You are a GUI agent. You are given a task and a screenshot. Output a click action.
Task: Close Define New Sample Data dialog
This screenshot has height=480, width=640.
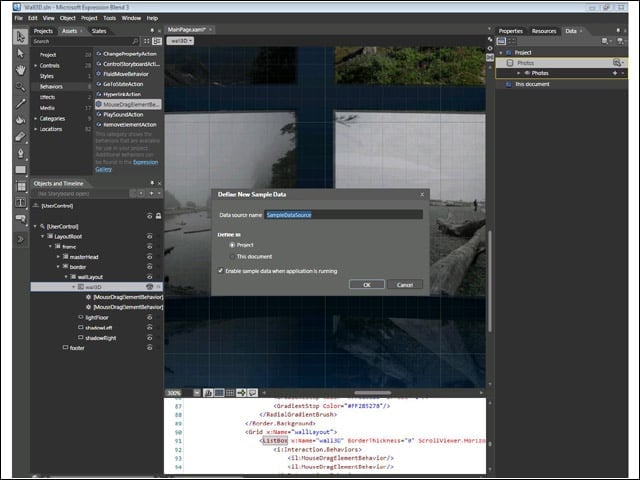pos(422,195)
